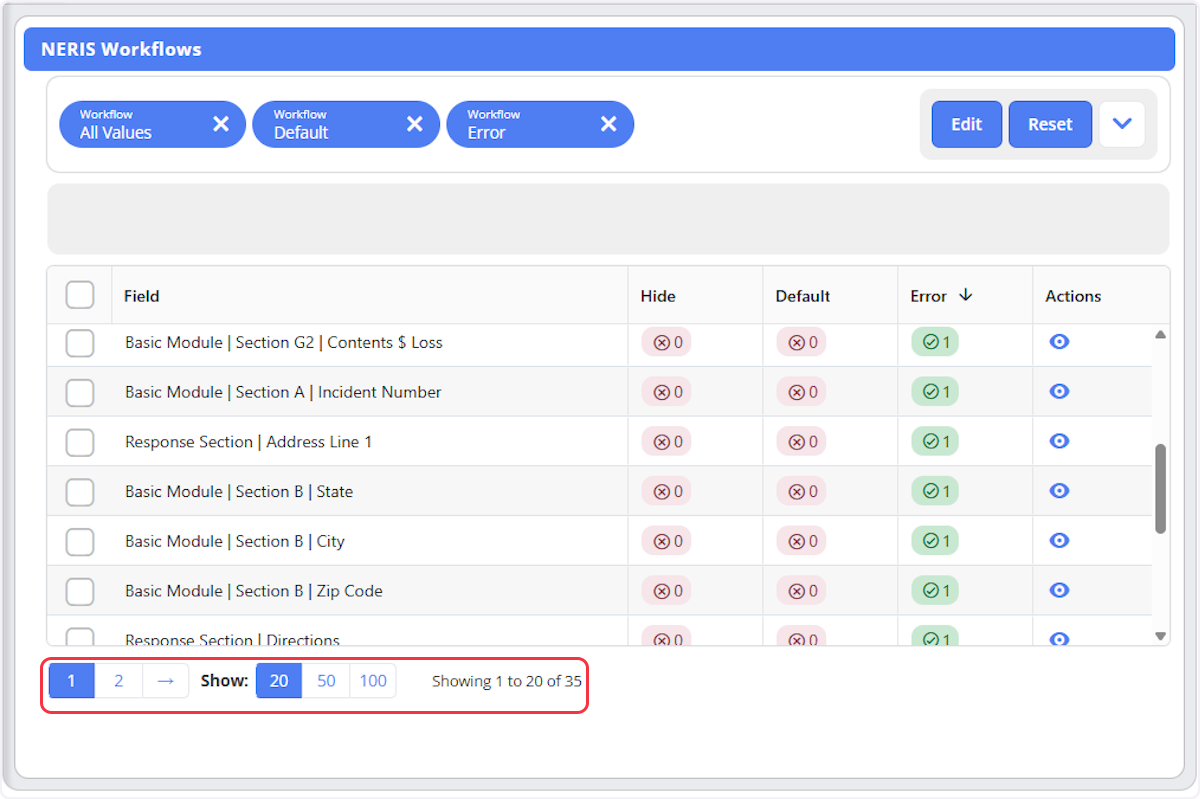Show 100 rows per page

point(373,681)
